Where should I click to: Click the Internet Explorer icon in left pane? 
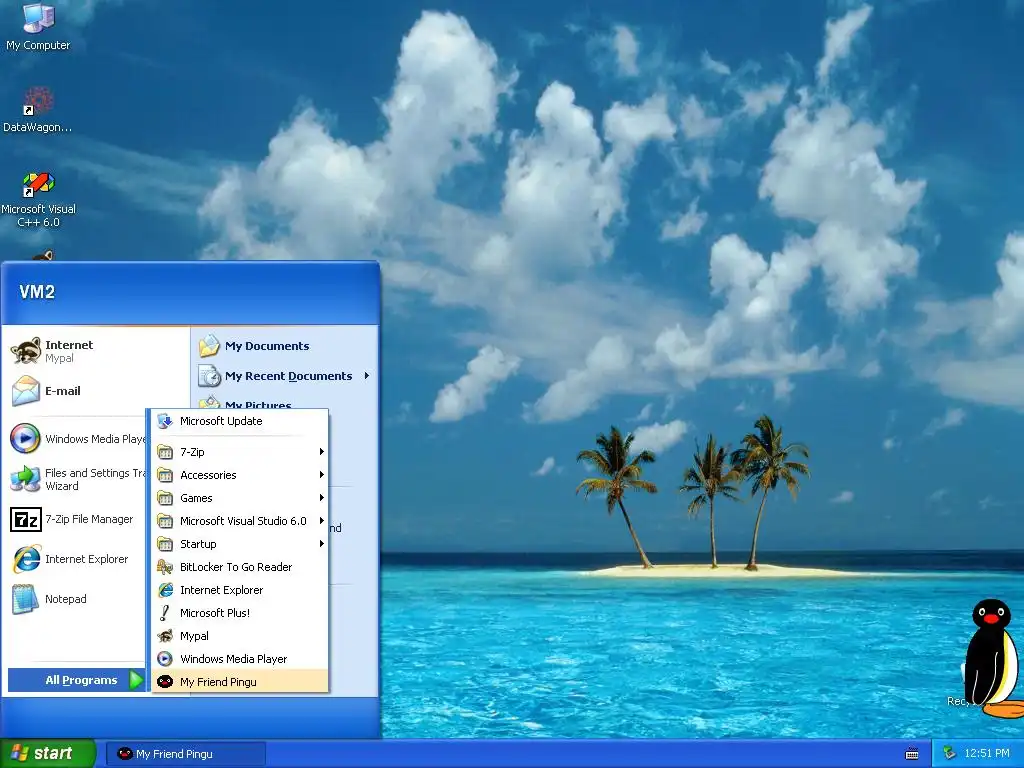(x=26, y=559)
